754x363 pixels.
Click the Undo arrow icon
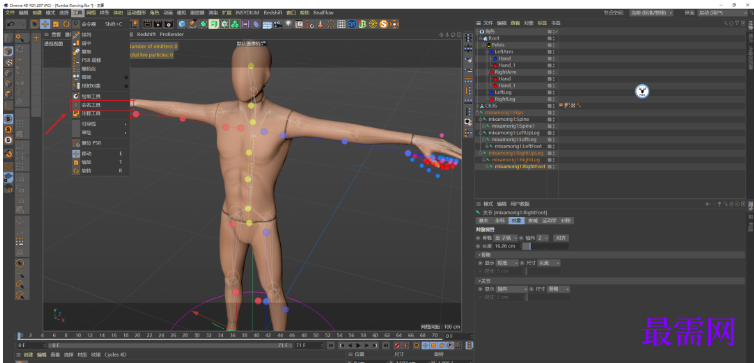coord(10,24)
